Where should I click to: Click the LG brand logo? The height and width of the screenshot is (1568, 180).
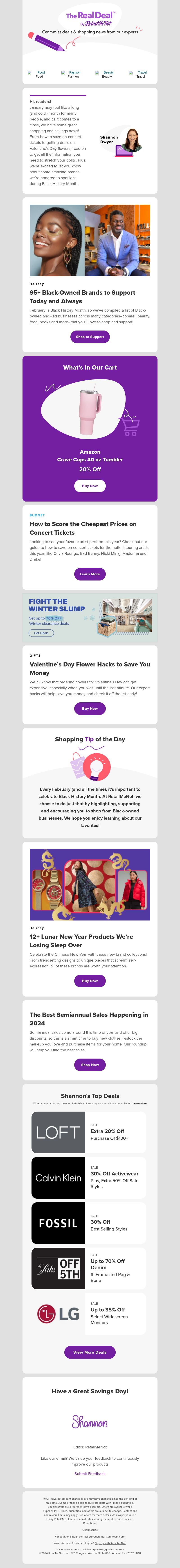pos(58,1314)
